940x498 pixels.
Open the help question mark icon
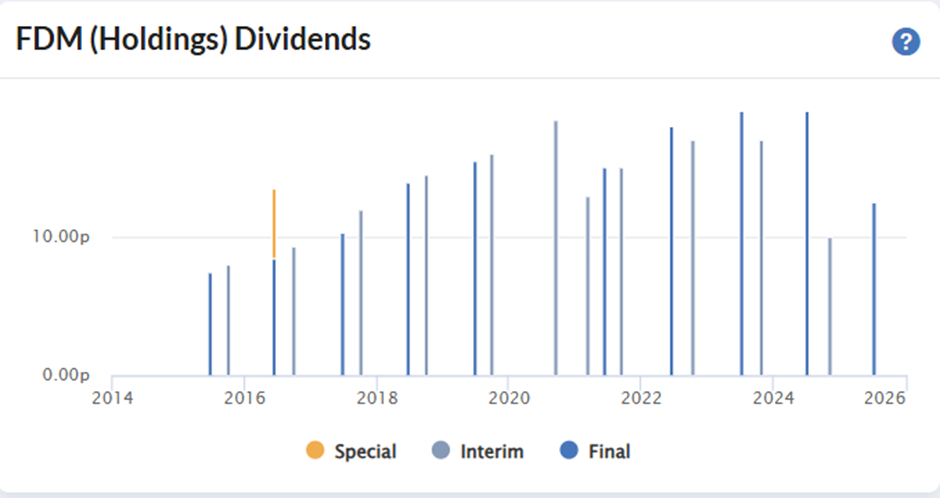coord(906,41)
